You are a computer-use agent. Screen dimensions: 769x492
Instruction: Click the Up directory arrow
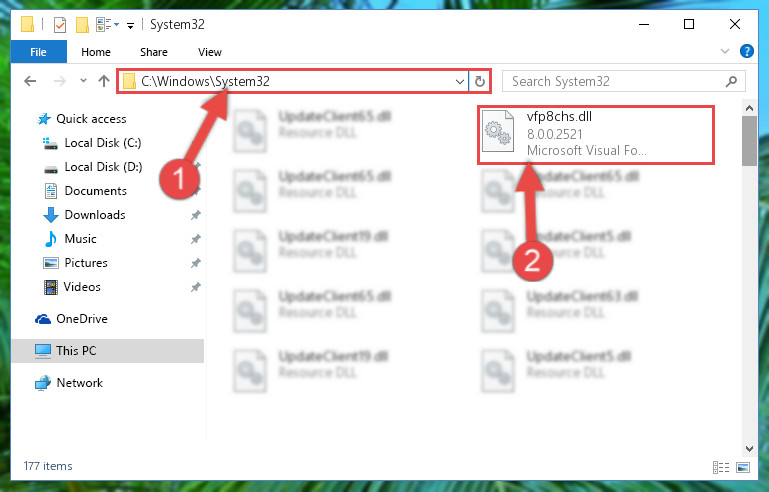click(x=103, y=81)
